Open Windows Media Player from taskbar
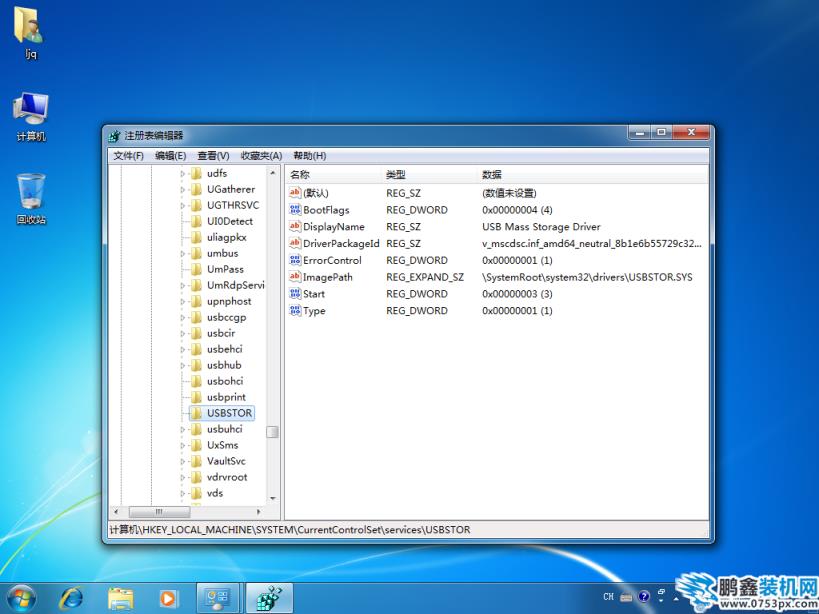The height and width of the screenshot is (614, 819). pyautogui.click(x=168, y=599)
